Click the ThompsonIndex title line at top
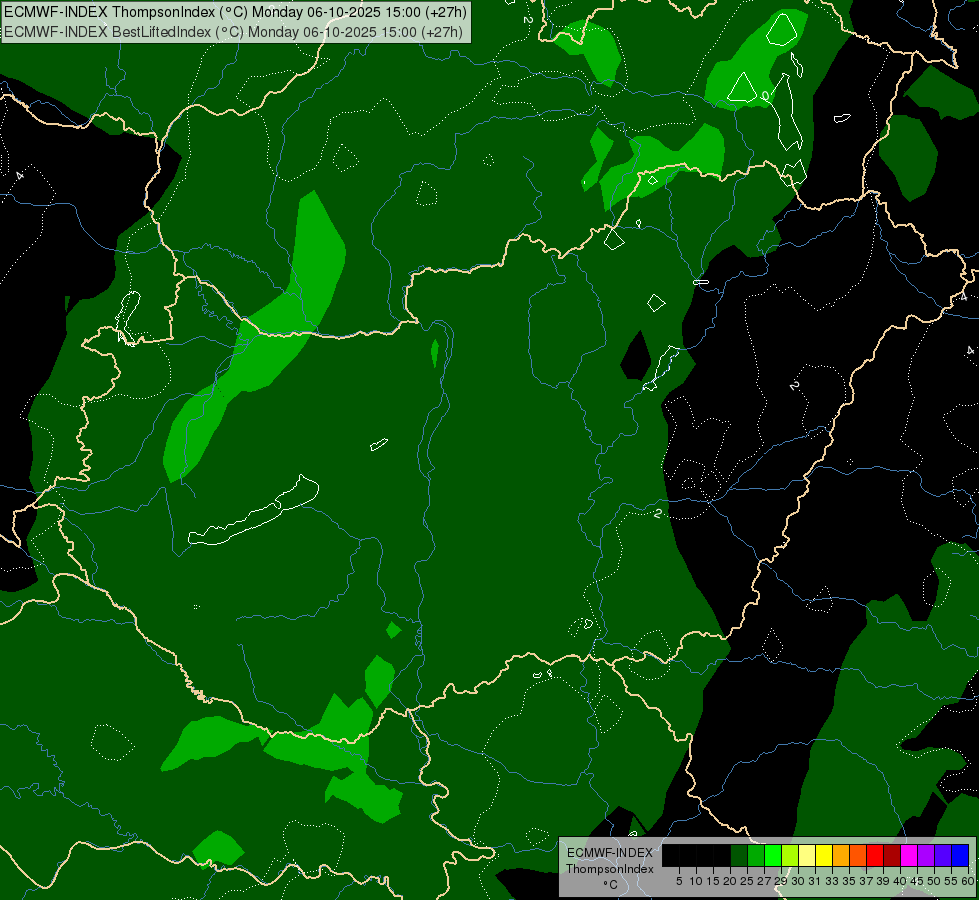 coord(235,12)
